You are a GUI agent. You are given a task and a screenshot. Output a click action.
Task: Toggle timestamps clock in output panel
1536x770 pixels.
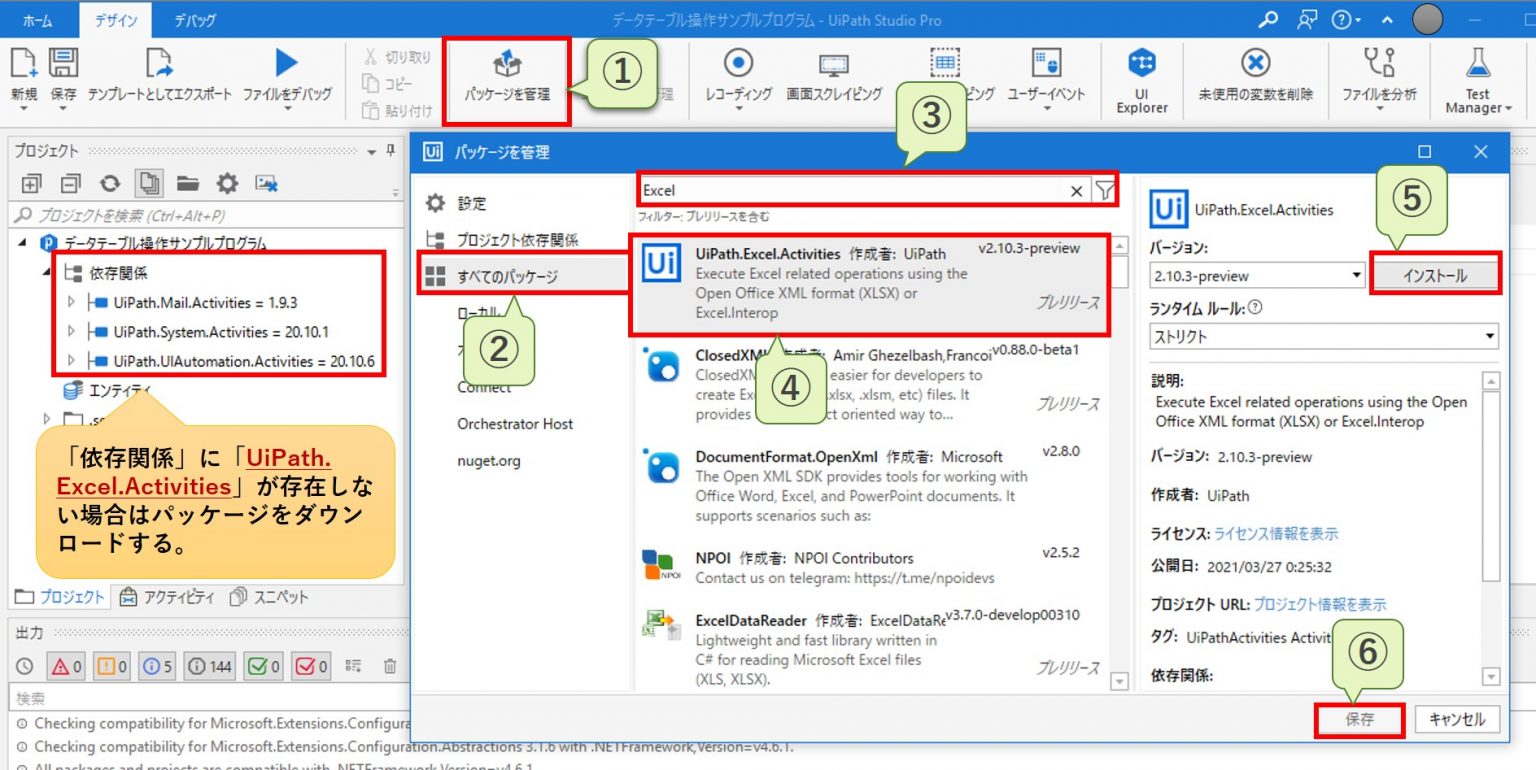(x=25, y=666)
